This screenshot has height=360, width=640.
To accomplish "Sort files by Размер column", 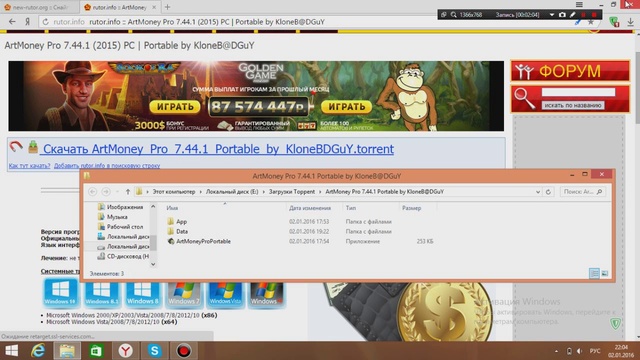I will (x=411, y=208).
